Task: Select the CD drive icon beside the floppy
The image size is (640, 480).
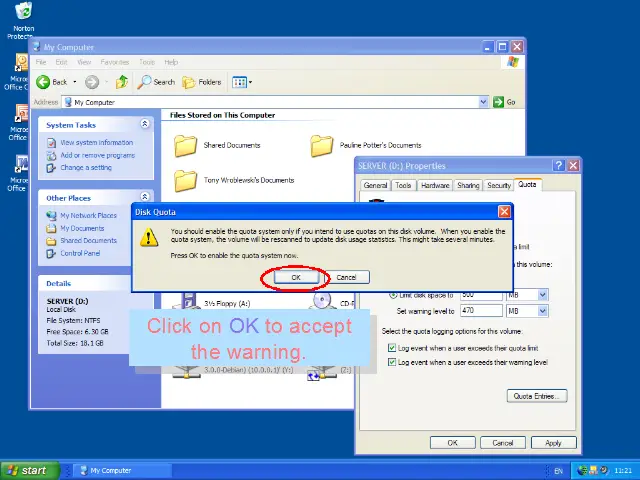Action: click(322, 301)
